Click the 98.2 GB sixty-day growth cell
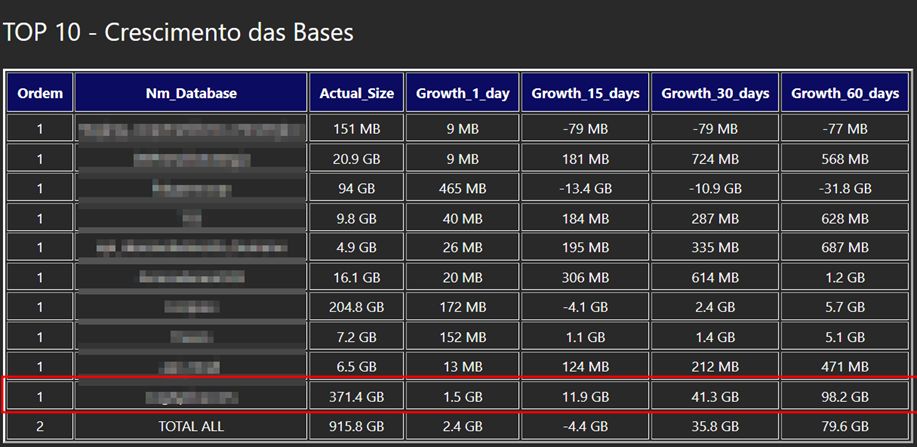The width and height of the screenshot is (917, 447). point(845,397)
